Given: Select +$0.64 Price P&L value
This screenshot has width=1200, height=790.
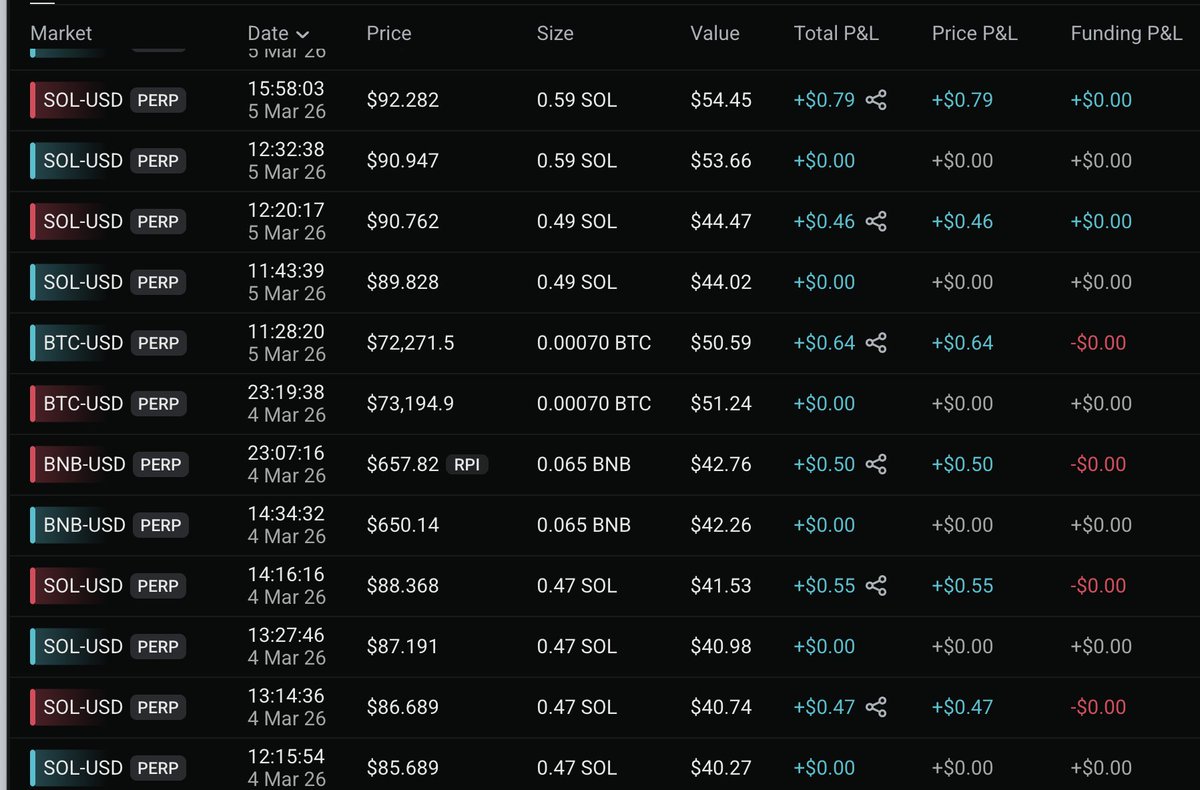Looking at the screenshot, I should click(962, 343).
